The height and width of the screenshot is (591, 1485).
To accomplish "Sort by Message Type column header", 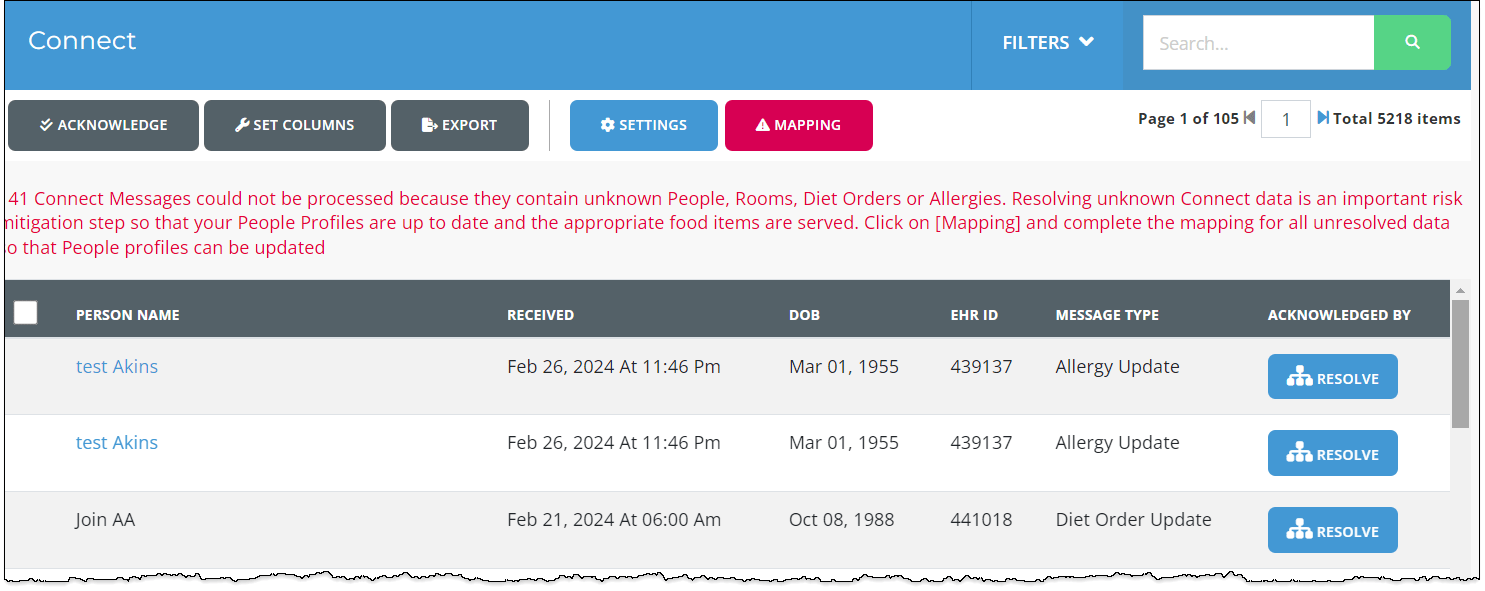I will pos(1107,315).
